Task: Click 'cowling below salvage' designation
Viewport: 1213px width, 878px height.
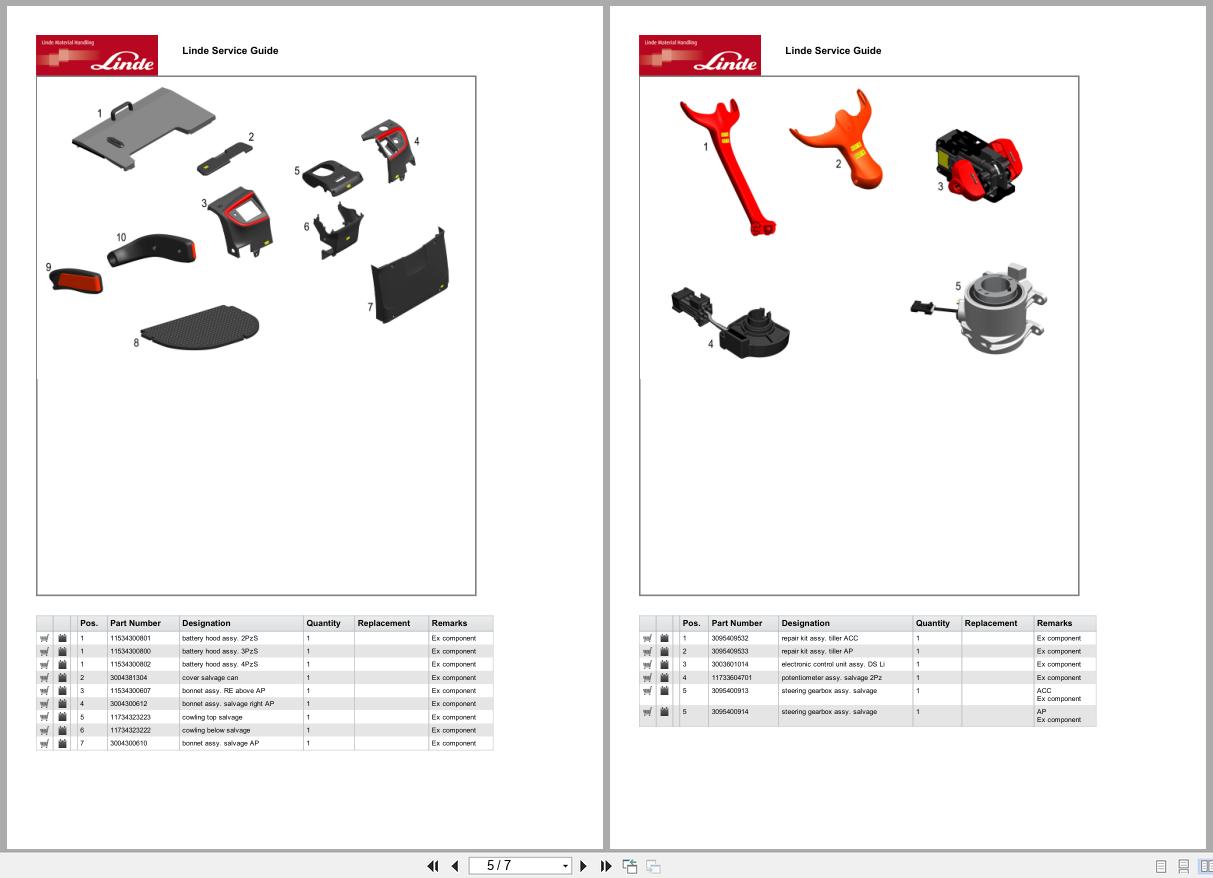Action: [216, 730]
